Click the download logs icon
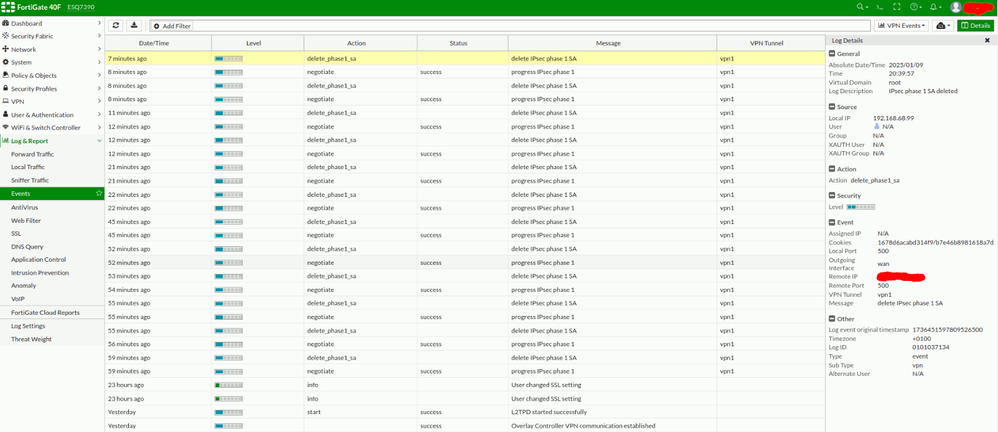 click(135, 25)
